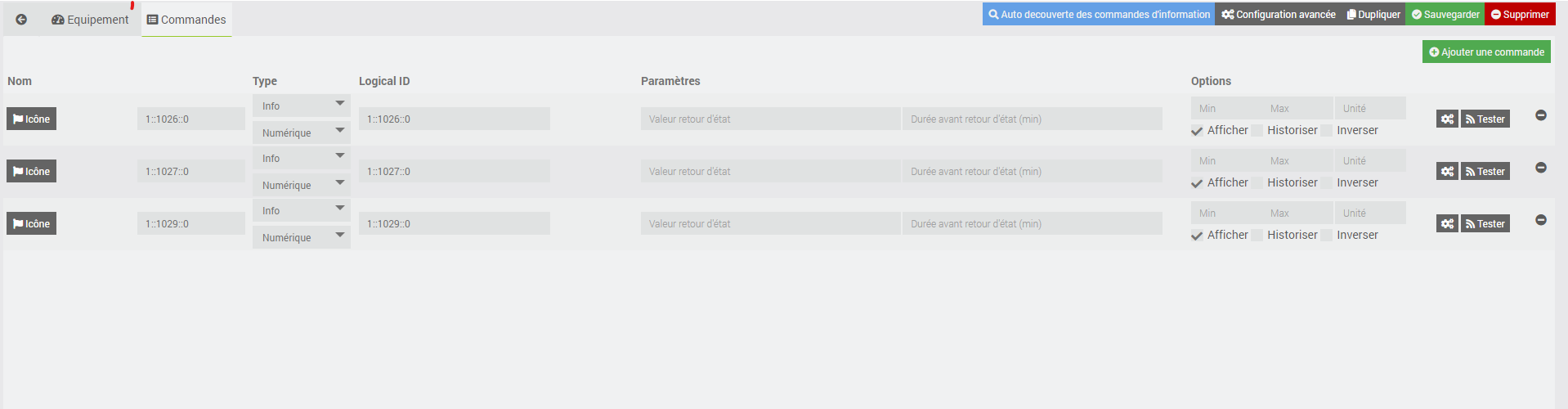Choose an icon for command 1::1029::0
The image size is (1568, 409).
coord(31,224)
